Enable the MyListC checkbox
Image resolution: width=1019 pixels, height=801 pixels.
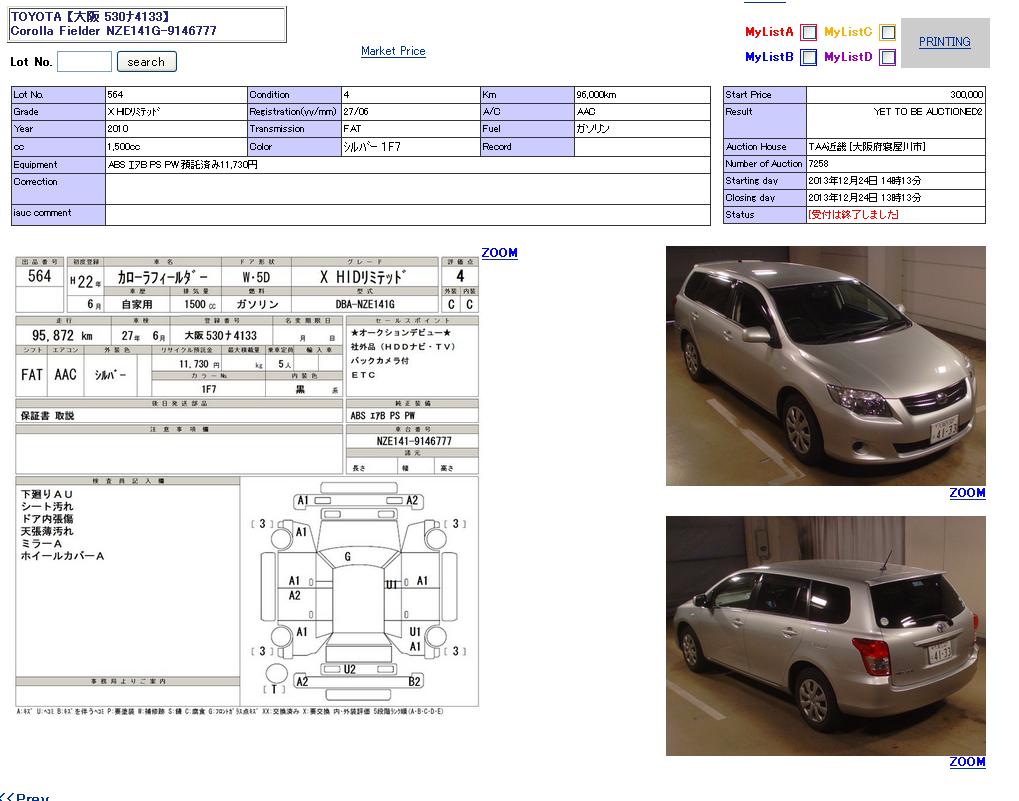(x=887, y=32)
